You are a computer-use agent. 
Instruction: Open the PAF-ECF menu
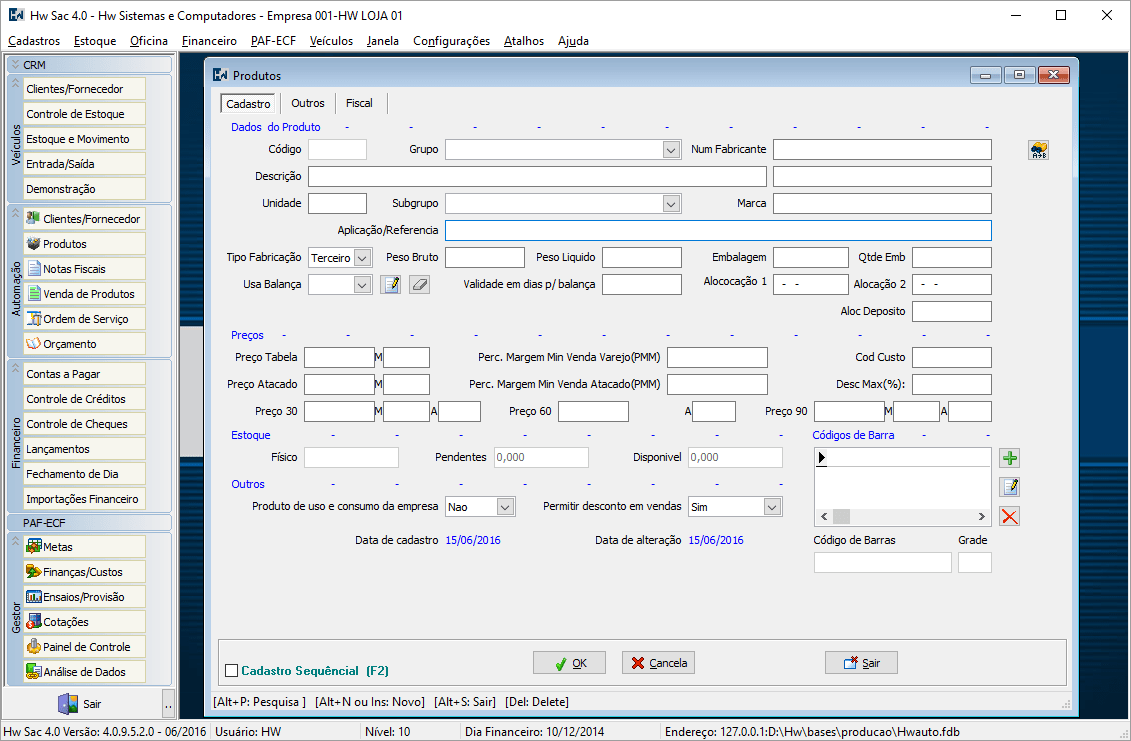click(x=273, y=41)
